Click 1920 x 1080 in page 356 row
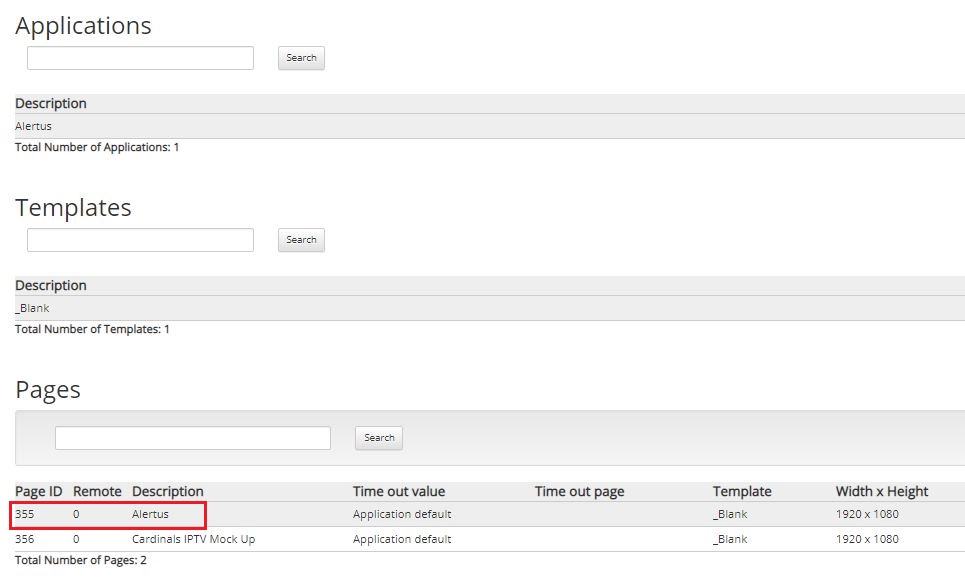This screenshot has height=587, width=965. tap(867, 539)
